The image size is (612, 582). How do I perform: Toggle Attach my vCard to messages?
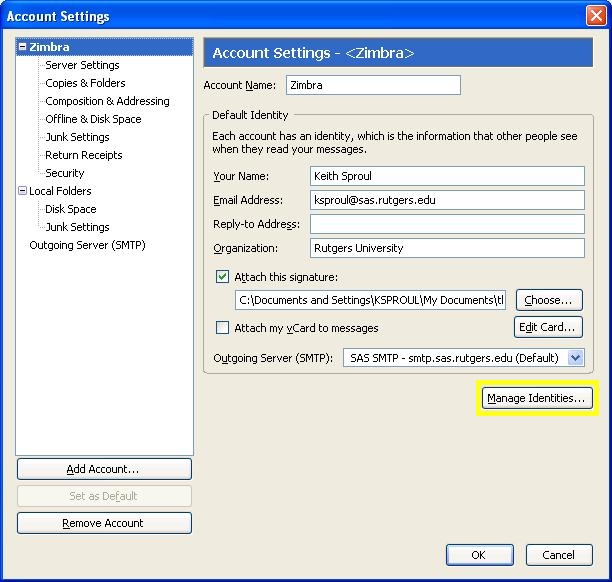click(x=223, y=328)
